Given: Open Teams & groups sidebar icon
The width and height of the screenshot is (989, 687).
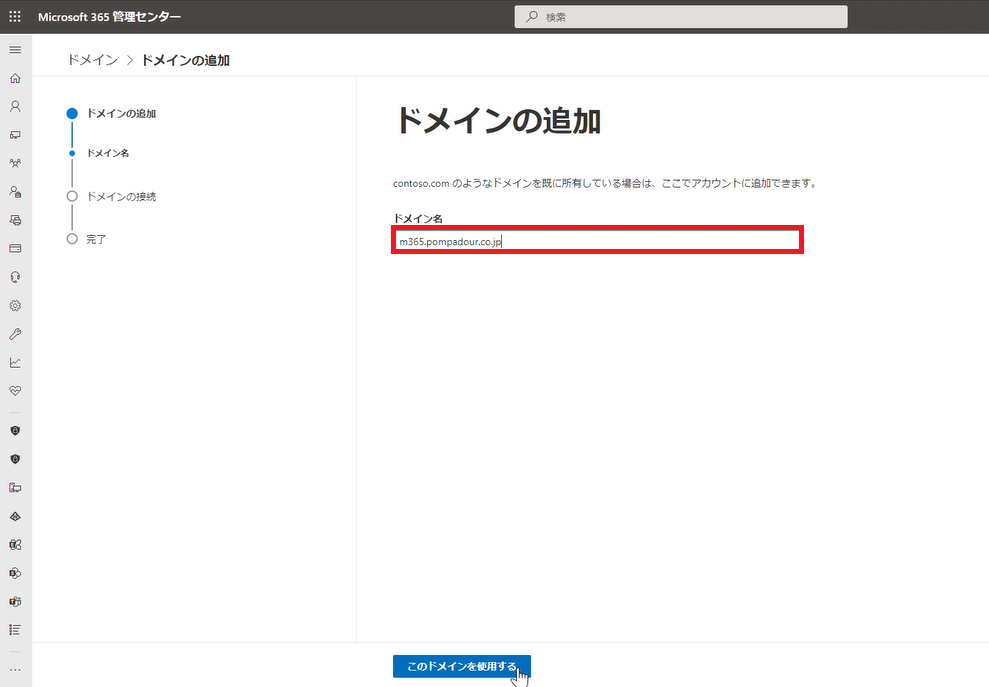Looking at the screenshot, I should [15, 163].
